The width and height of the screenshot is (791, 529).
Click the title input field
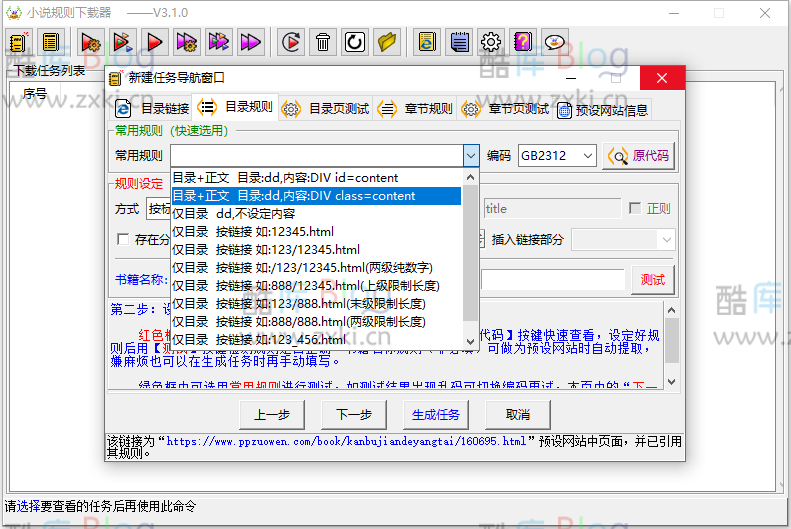pos(552,208)
